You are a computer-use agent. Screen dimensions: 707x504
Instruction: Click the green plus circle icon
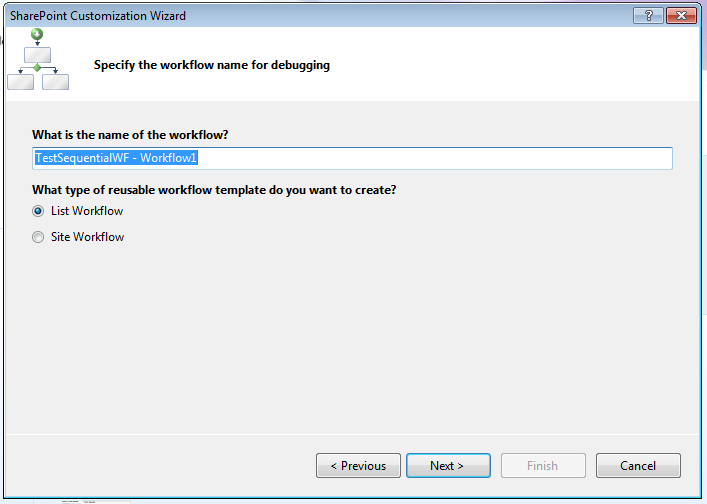37,34
